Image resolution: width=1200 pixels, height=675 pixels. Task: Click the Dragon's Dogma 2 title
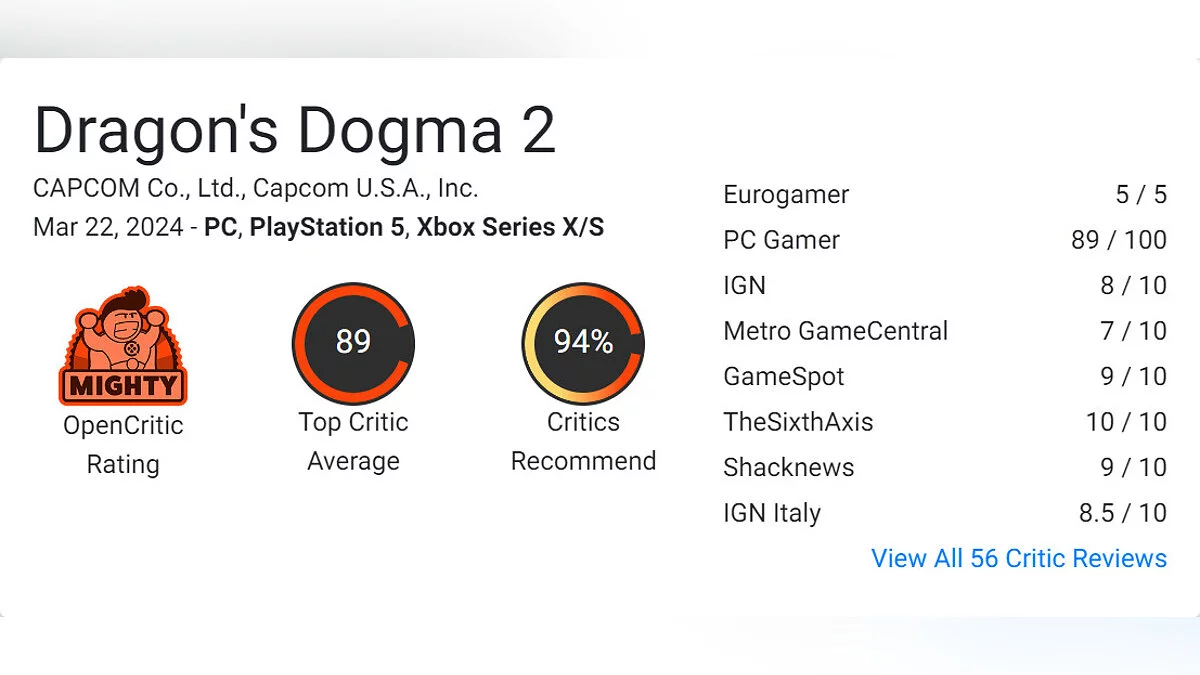(x=294, y=129)
